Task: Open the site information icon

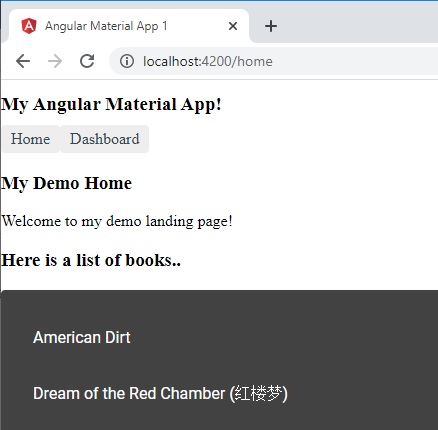Action: tap(127, 61)
